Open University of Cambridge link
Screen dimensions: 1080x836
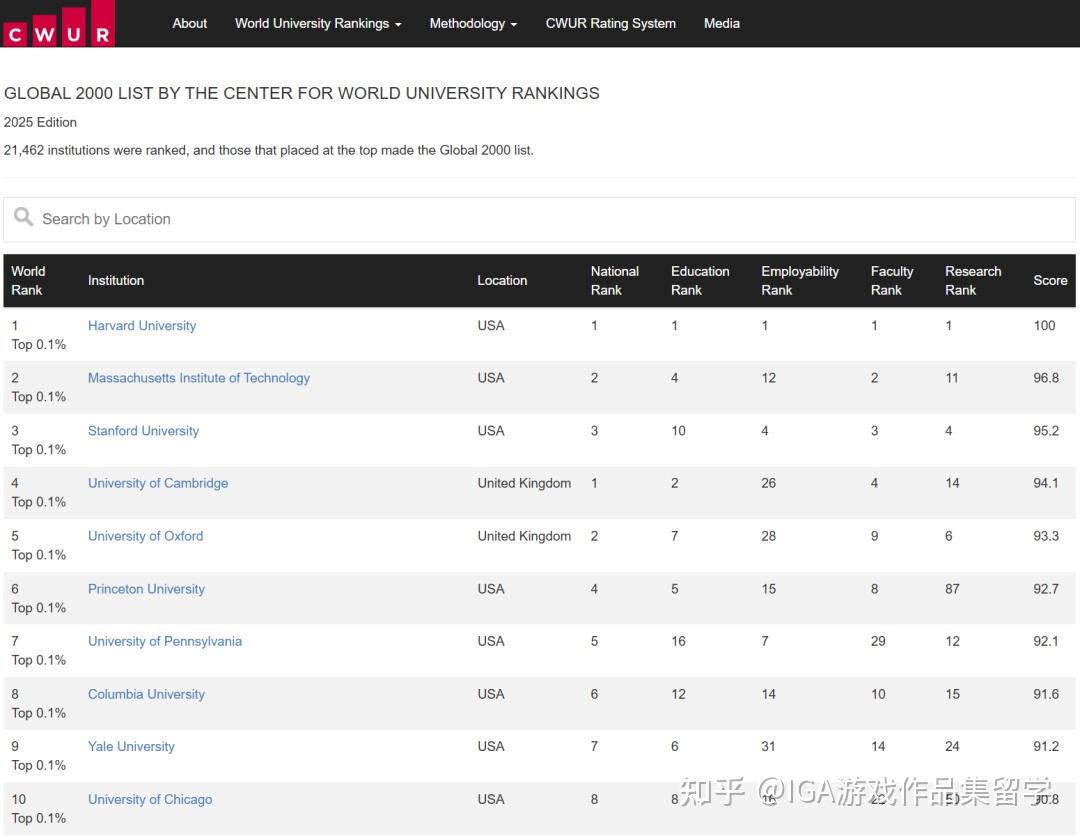point(158,483)
